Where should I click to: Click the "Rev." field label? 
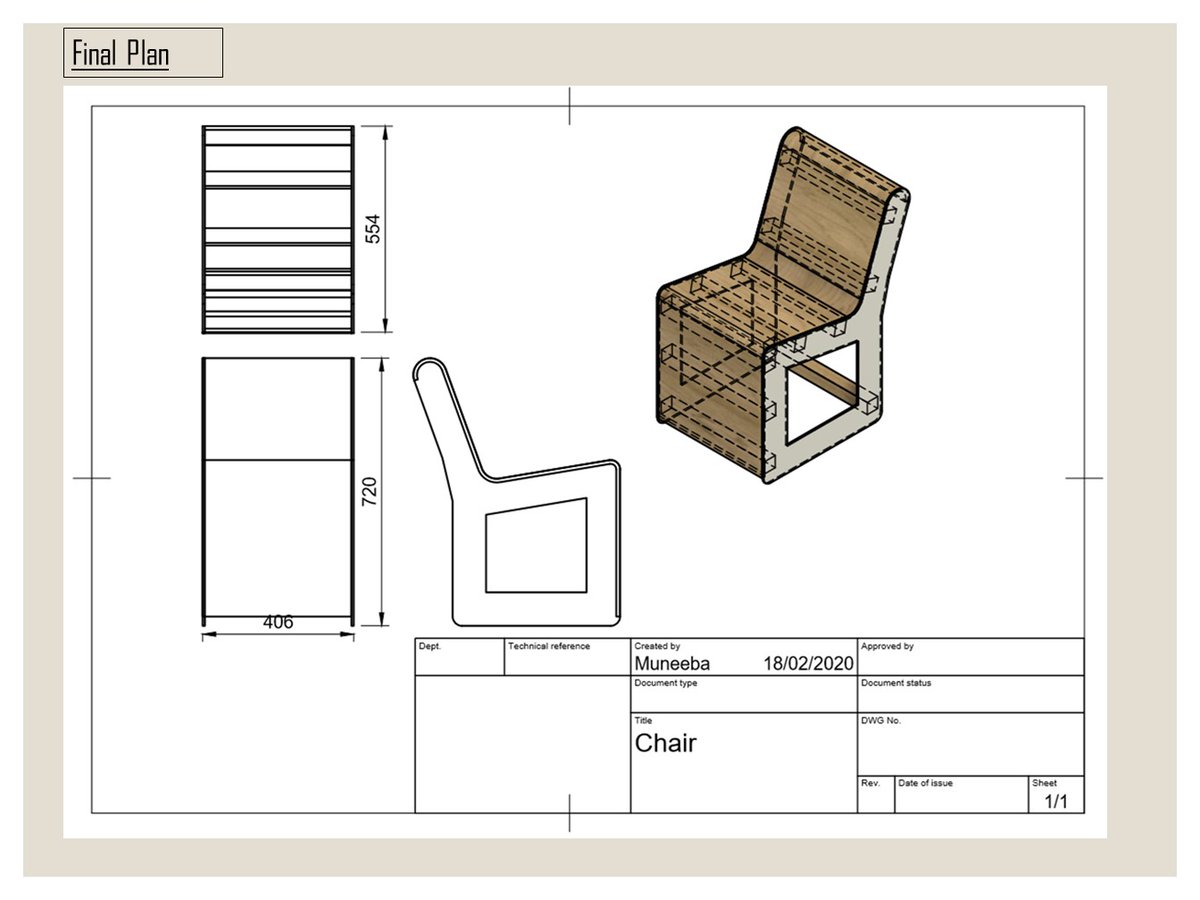870,783
